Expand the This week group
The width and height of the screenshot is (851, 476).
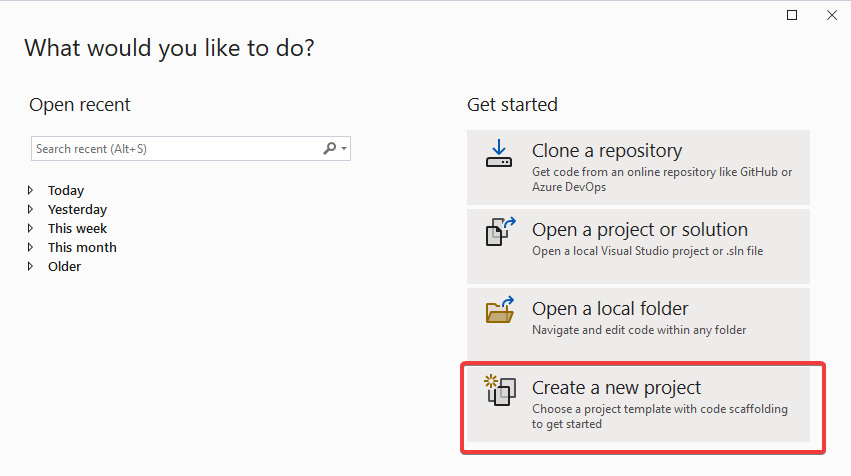click(30, 228)
